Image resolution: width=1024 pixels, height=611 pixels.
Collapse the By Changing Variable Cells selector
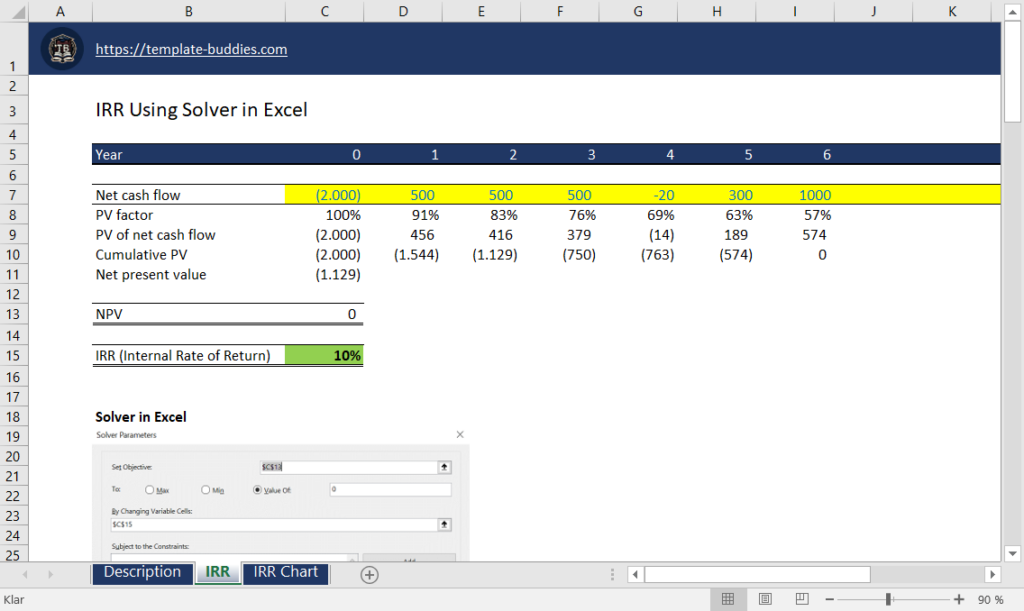click(x=444, y=524)
